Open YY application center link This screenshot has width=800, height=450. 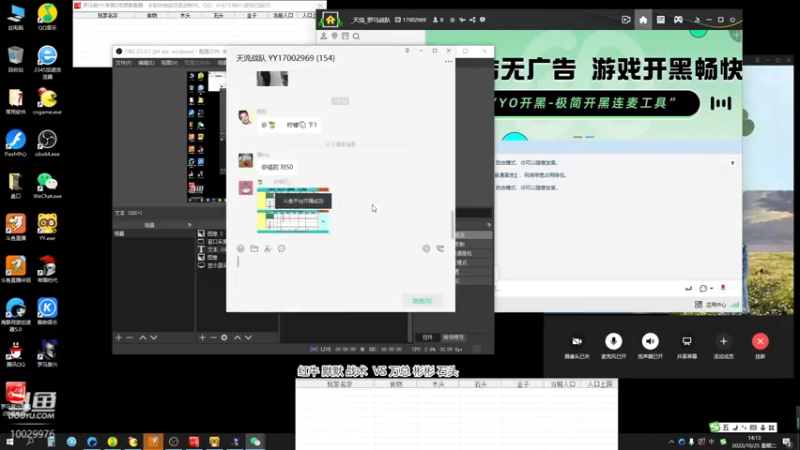(711, 305)
